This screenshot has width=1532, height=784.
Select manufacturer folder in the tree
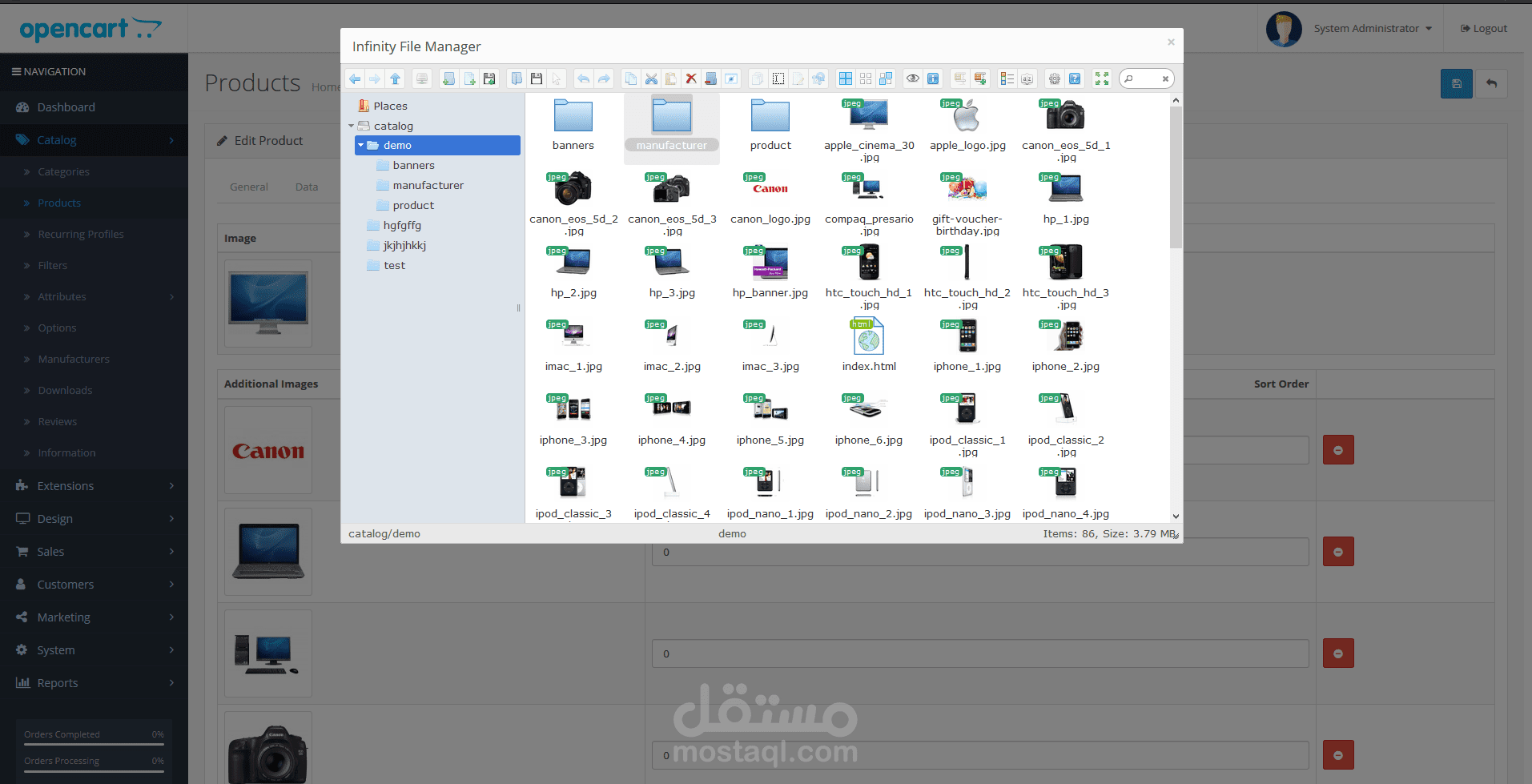[428, 185]
